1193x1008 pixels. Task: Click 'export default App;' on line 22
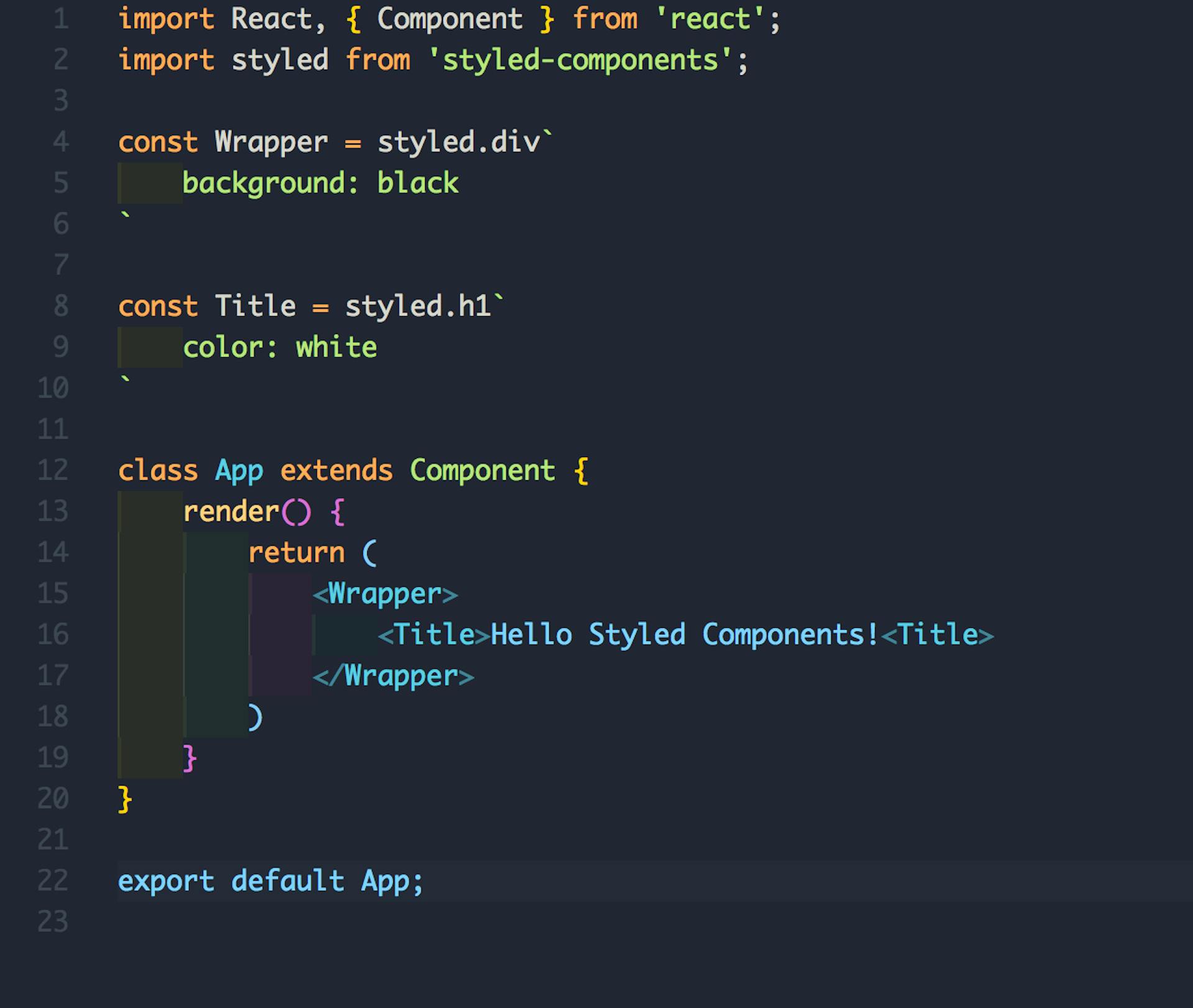pyautogui.click(x=270, y=881)
